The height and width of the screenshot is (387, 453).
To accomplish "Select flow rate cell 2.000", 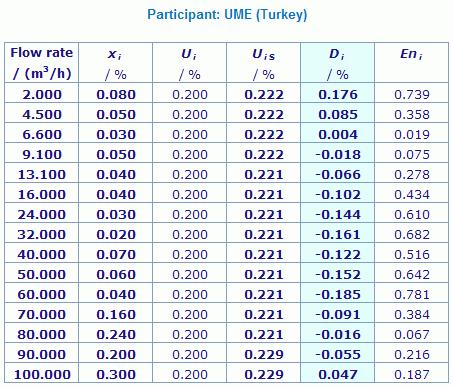I will click(42, 95).
